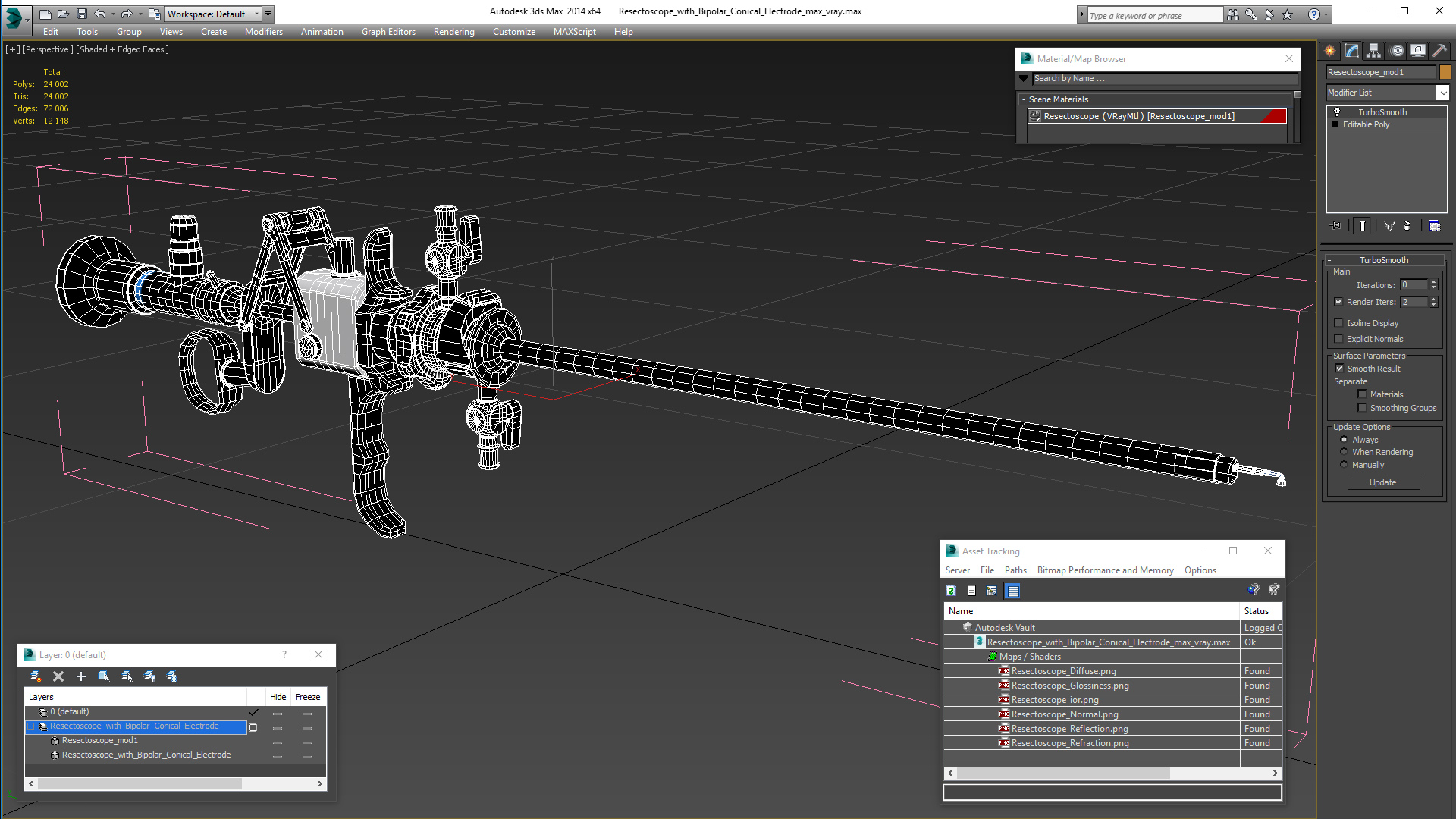Open the MAXScript menu
Image resolution: width=1456 pixels, height=819 pixels.
coord(574,32)
